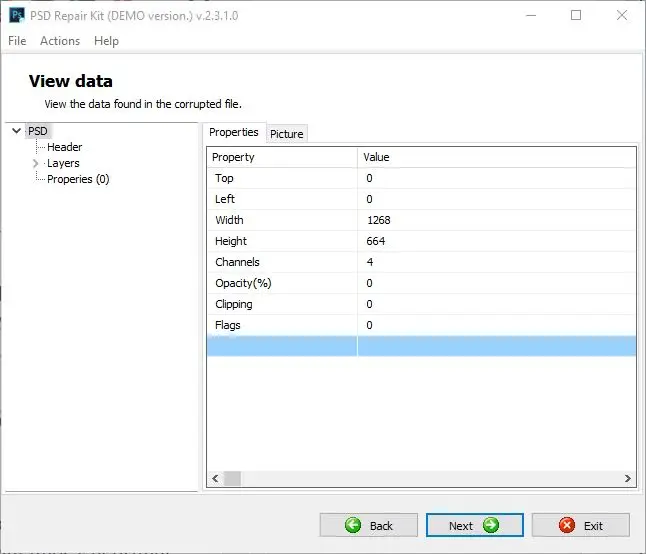Screen dimensions: 646x554
Task: Click the green next arrow icon
Action: (491, 525)
